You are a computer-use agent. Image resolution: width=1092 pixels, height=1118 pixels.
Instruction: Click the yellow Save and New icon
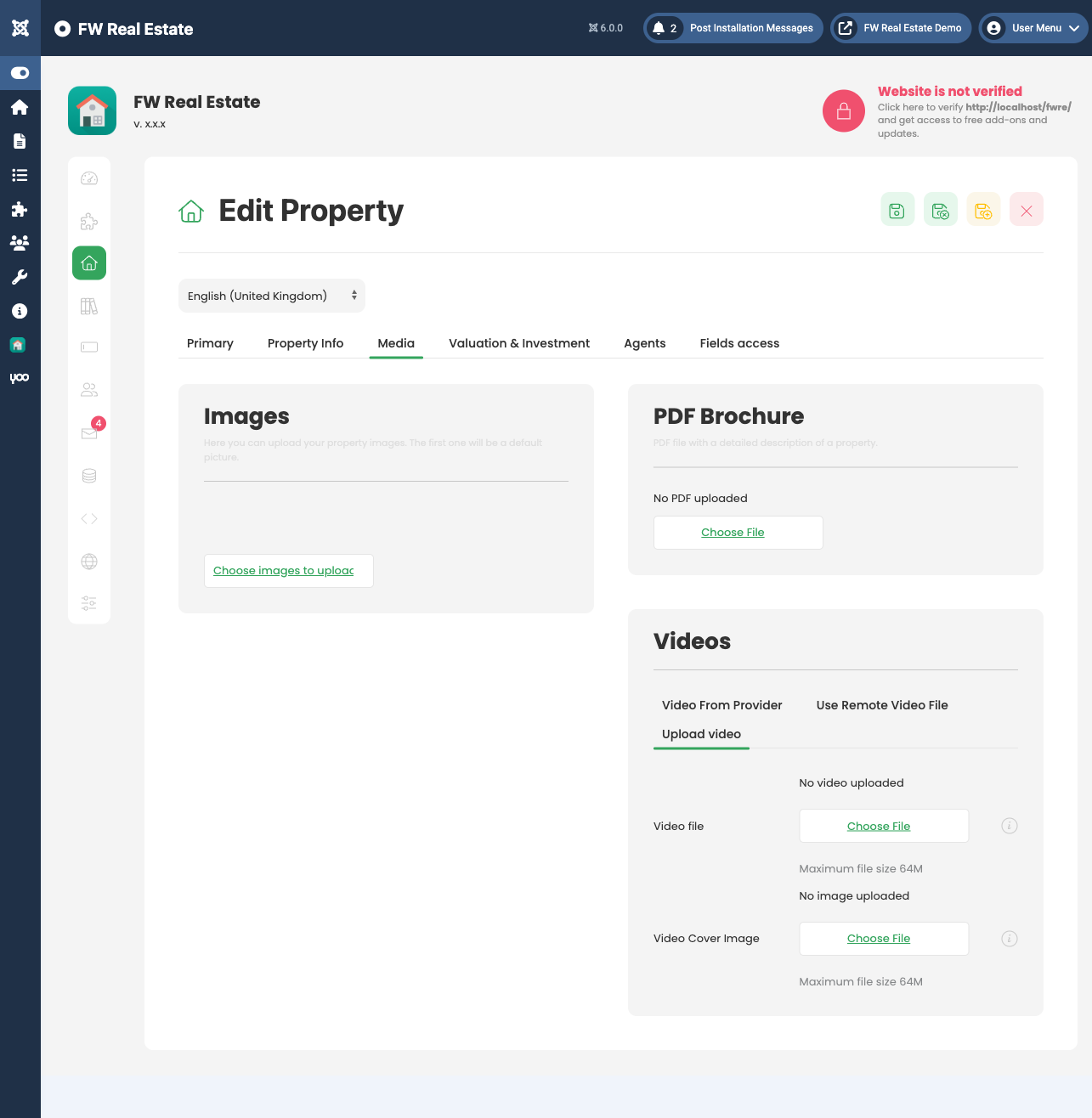[983, 211]
